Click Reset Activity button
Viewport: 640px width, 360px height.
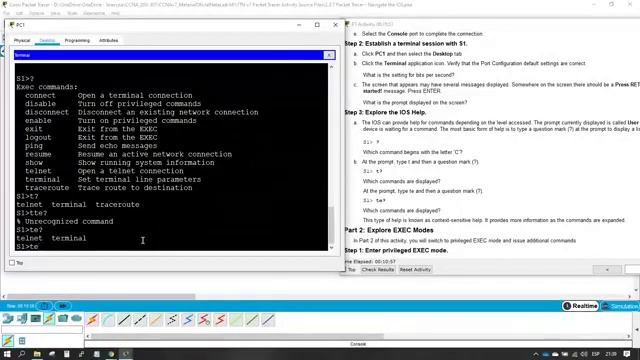pyautogui.click(x=415, y=269)
